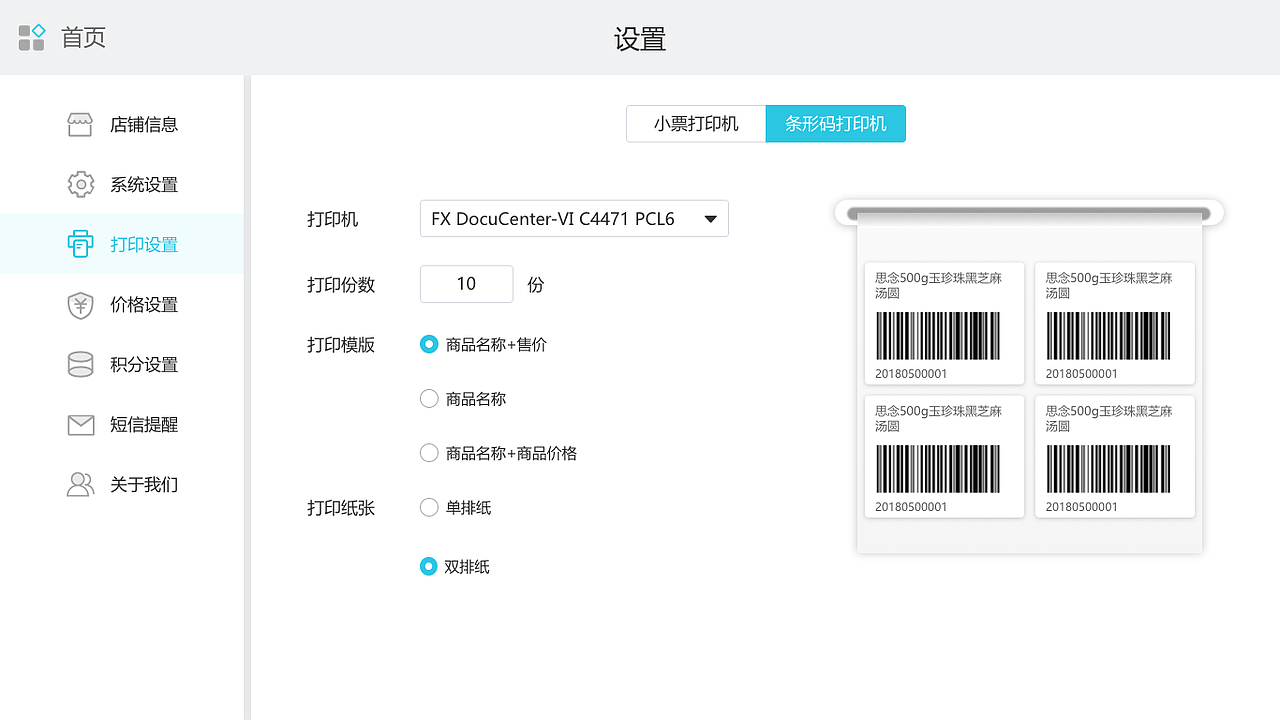Select the 商品名称 print template radio
This screenshot has width=1280, height=720.
coord(429,398)
